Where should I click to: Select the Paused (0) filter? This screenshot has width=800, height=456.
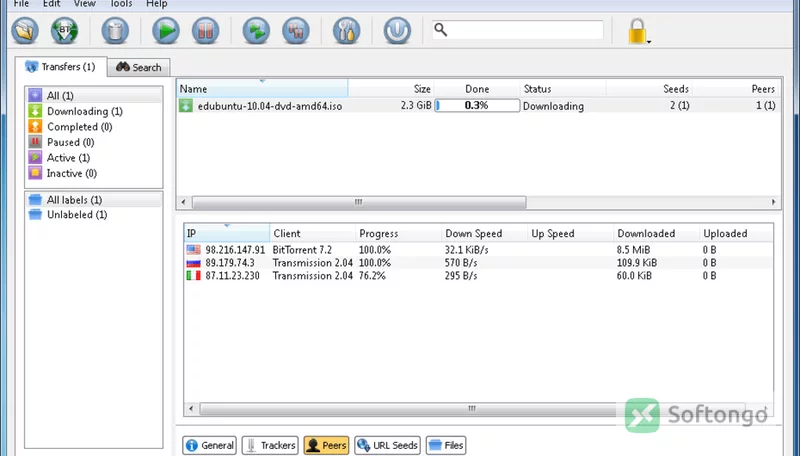pos(94,142)
